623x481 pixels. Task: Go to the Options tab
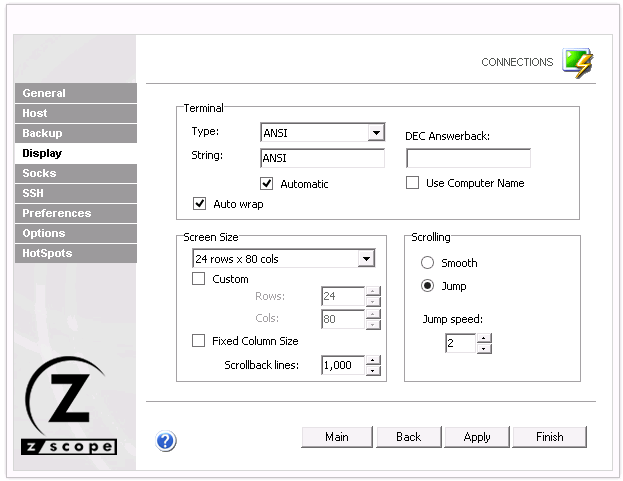click(76, 233)
